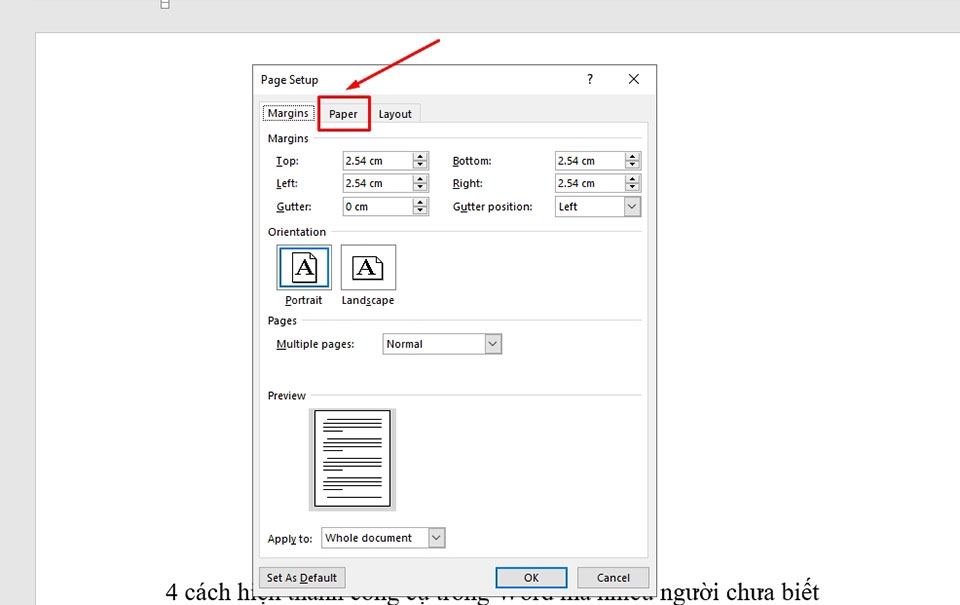The width and height of the screenshot is (960, 605).
Task: Open the Gutter position dropdown
Action: (x=598, y=206)
